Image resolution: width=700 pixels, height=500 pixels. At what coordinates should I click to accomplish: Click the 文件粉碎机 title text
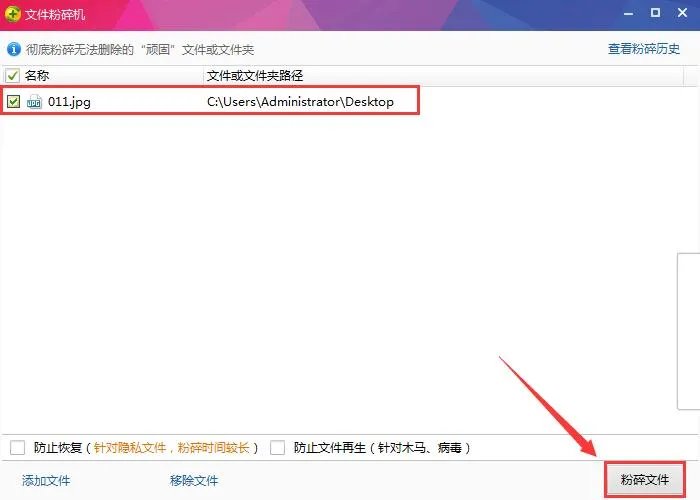[55, 14]
